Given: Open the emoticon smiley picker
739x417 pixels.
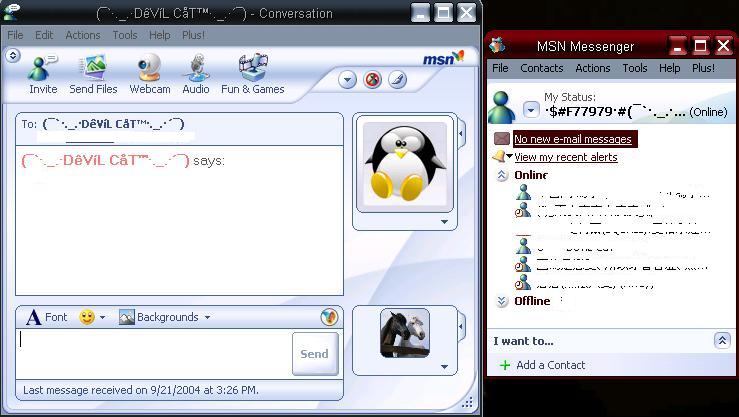Looking at the screenshot, I should [x=87, y=317].
